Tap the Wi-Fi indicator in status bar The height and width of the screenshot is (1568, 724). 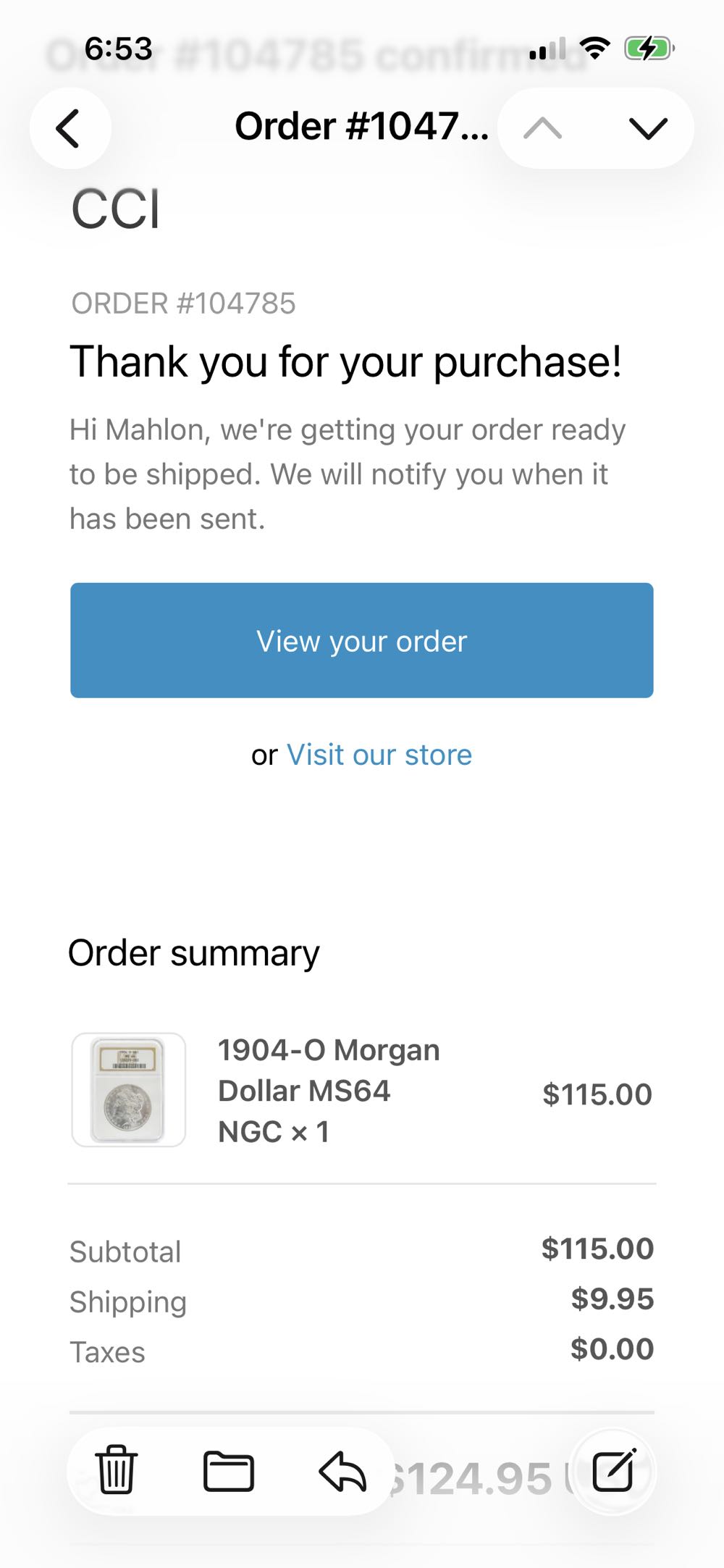tap(594, 48)
